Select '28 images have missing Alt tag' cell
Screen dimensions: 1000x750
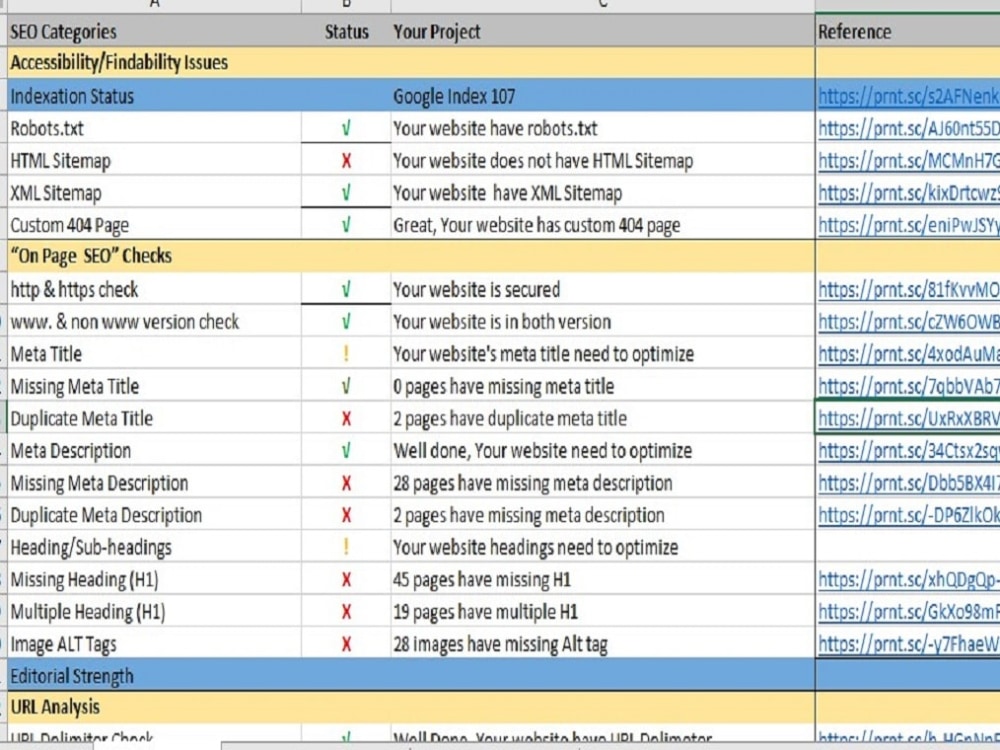603,644
